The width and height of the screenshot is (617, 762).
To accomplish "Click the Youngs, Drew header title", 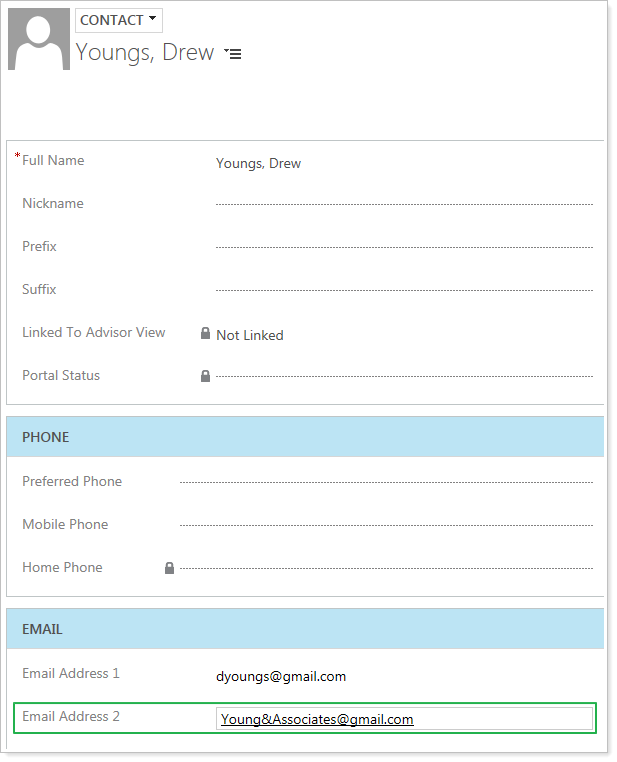I will point(145,52).
